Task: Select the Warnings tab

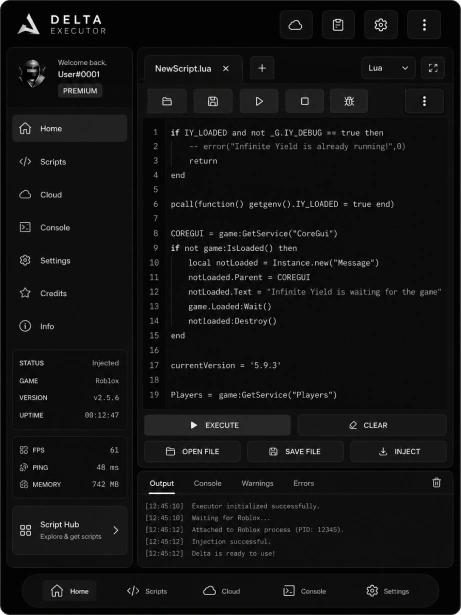Action: pos(257,484)
